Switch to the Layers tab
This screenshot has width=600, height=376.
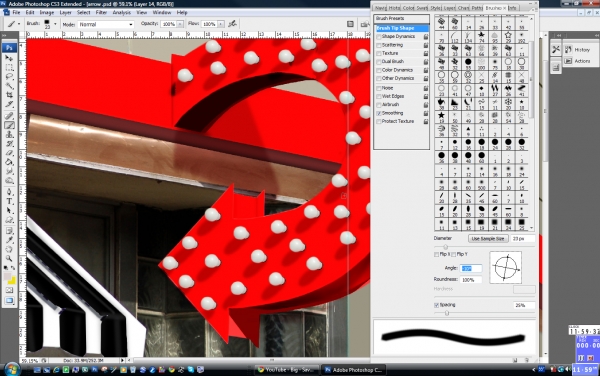point(449,8)
